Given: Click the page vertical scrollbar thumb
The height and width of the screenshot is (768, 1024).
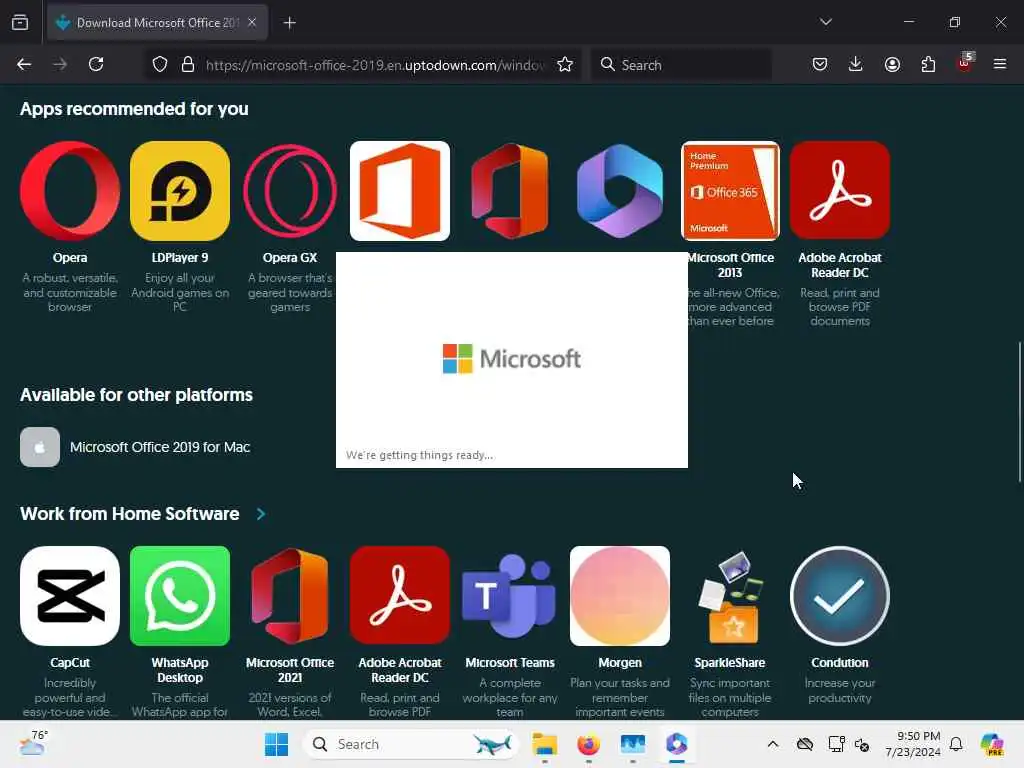Looking at the screenshot, I should tap(1019, 412).
